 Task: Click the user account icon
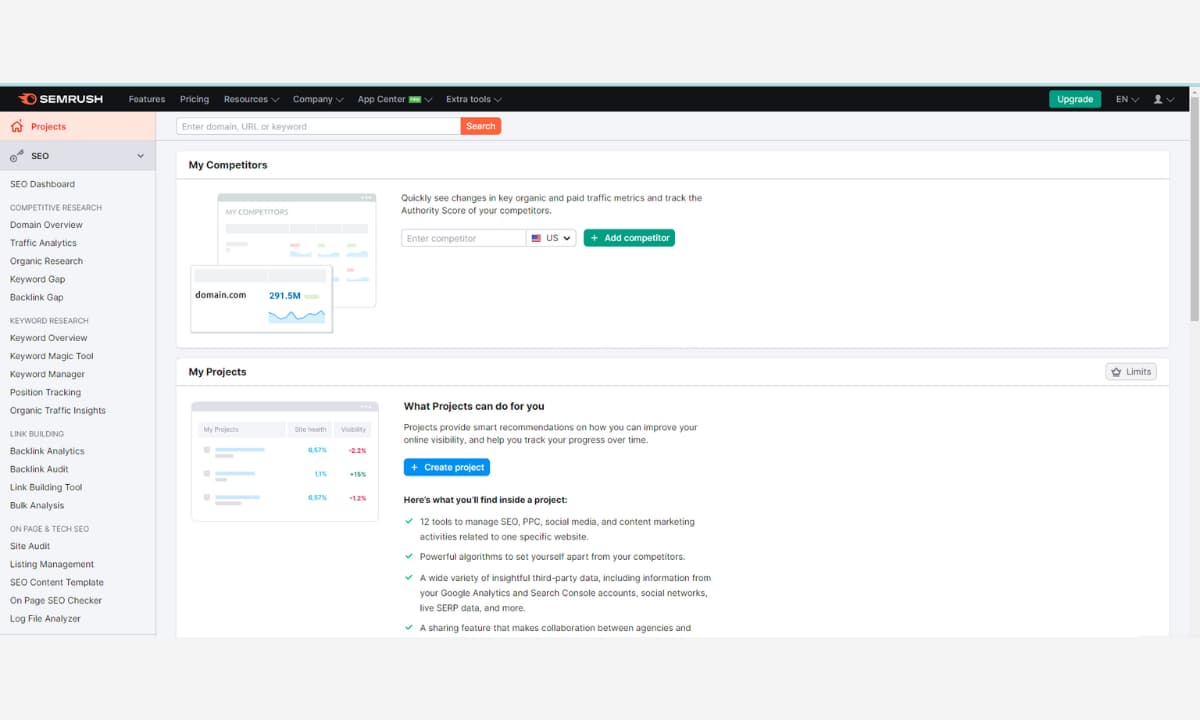(1158, 99)
